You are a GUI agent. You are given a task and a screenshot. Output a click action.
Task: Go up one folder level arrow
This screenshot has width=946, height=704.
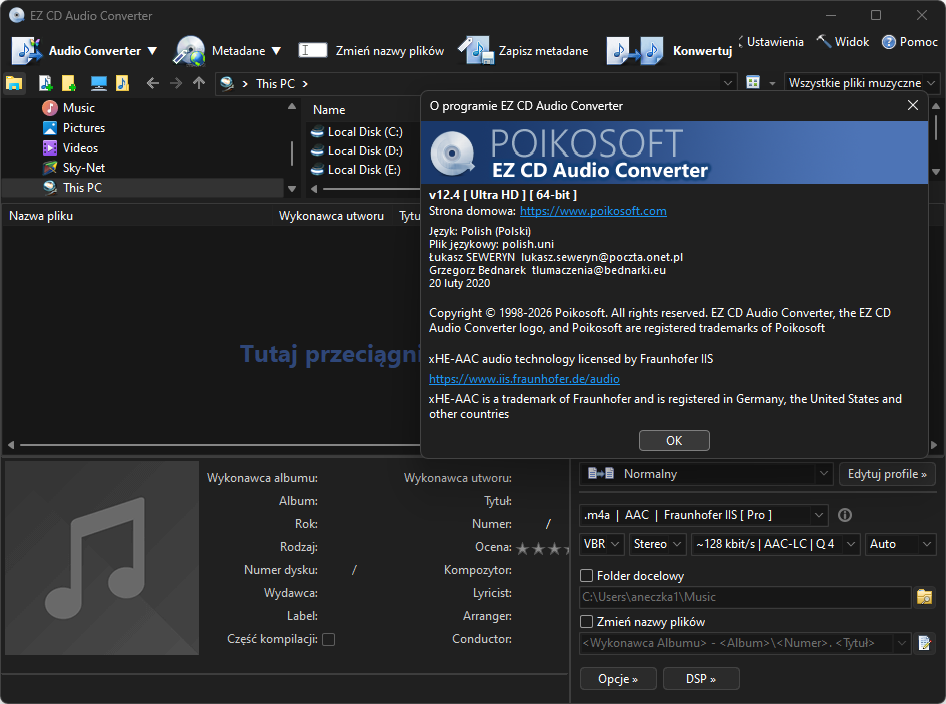198,83
